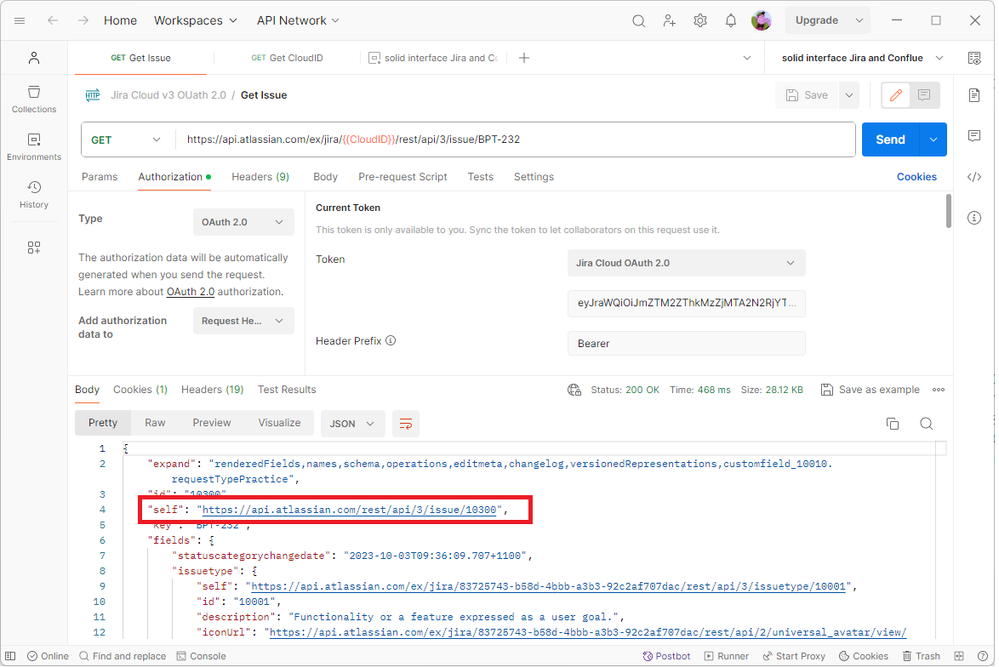Copy the response body

coord(893,424)
